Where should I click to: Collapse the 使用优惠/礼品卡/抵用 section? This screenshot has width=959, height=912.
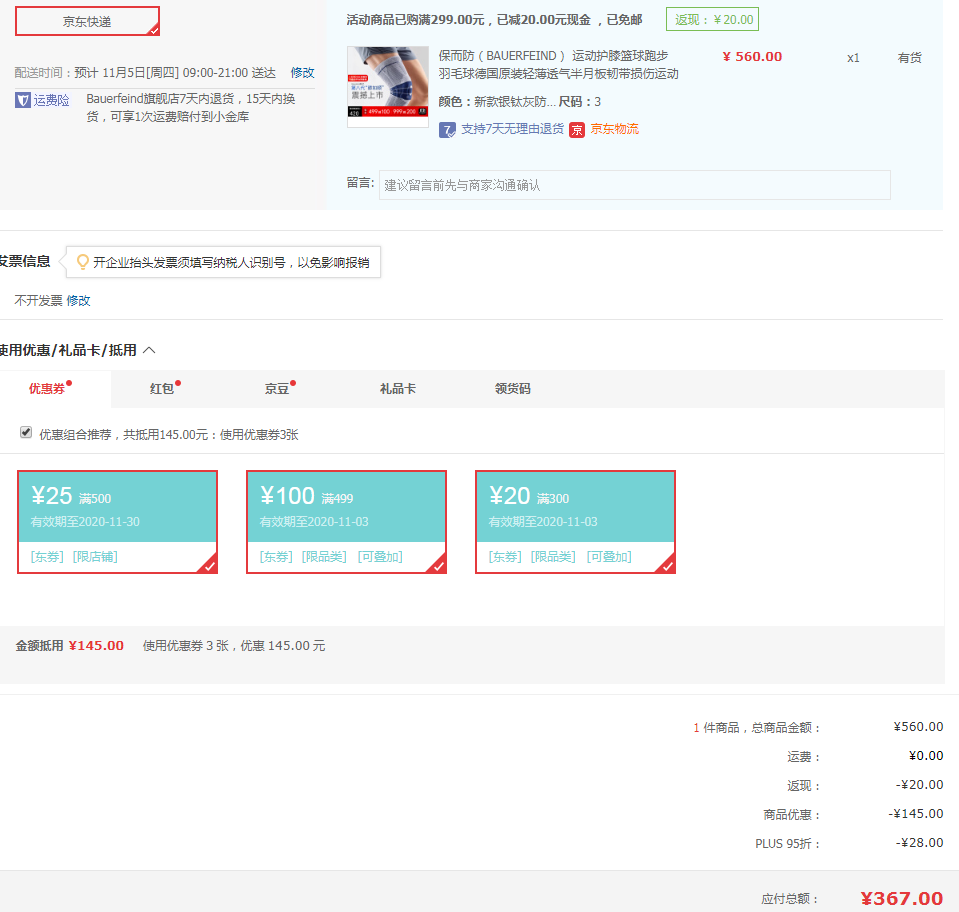coord(149,350)
